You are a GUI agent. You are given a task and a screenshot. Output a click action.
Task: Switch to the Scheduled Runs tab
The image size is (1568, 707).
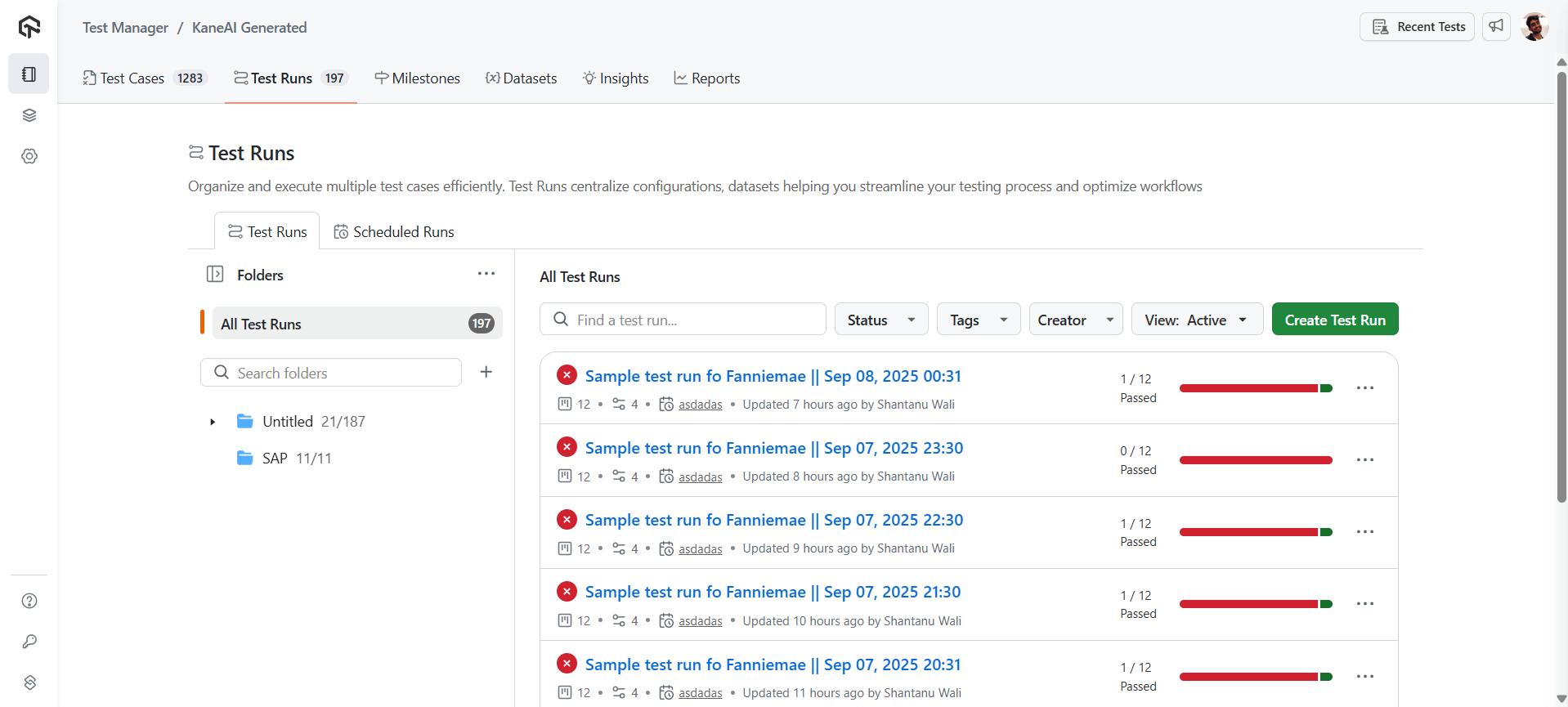(394, 232)
